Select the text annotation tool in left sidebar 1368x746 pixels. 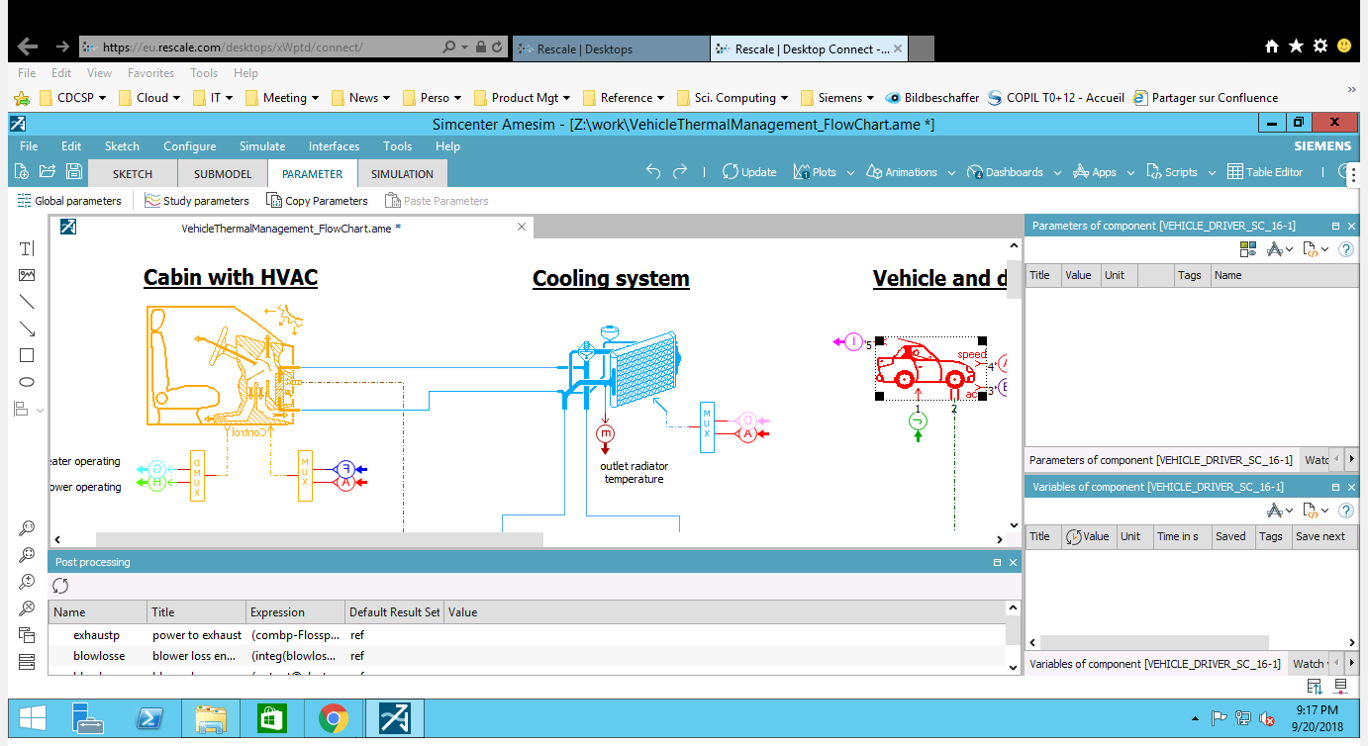pyautogui.click(x=27, y=248)
